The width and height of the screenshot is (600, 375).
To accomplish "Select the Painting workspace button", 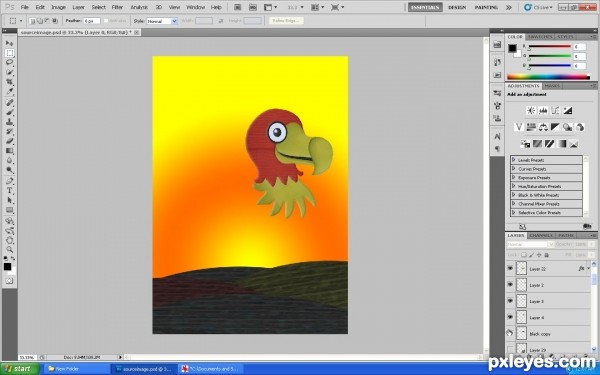I will click(x=486, y=7).
